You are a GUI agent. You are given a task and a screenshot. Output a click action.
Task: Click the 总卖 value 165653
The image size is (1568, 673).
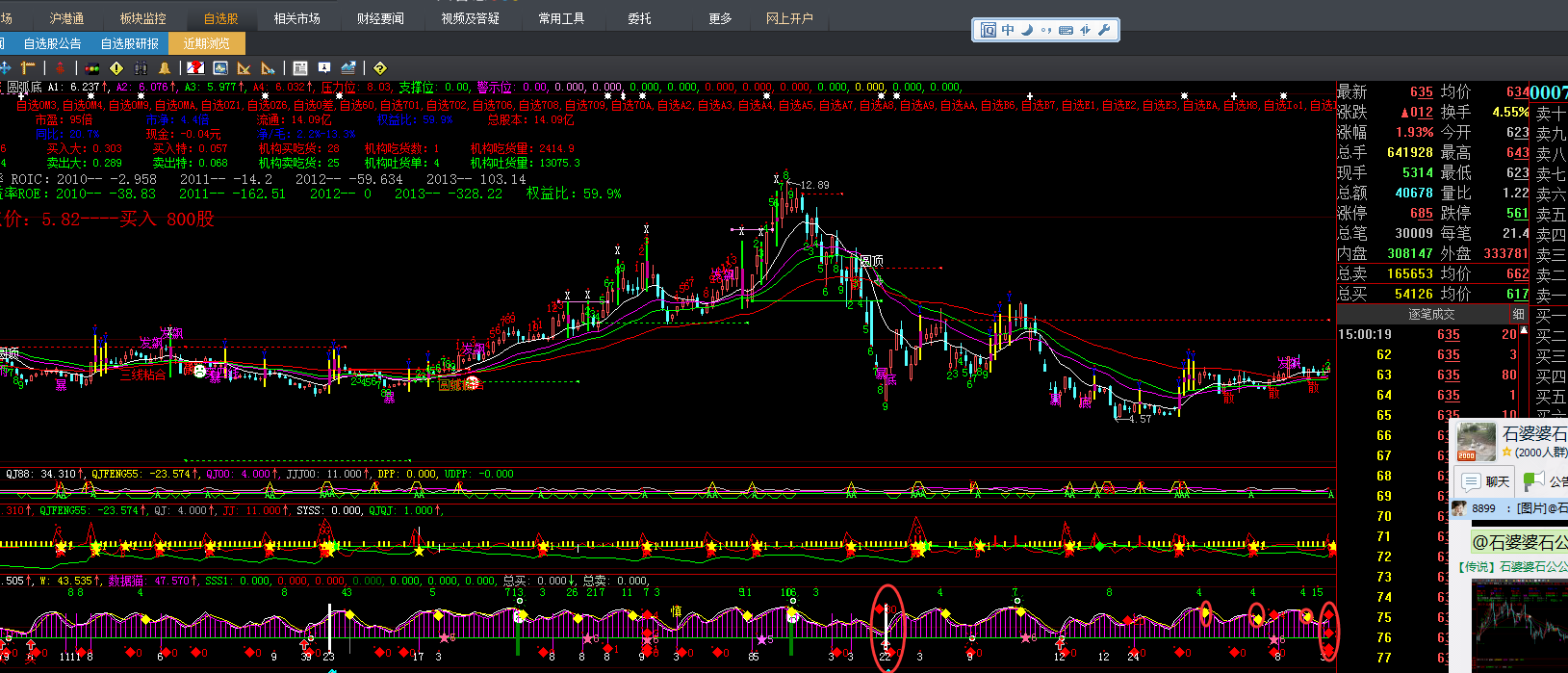[x=1410, y=273]
